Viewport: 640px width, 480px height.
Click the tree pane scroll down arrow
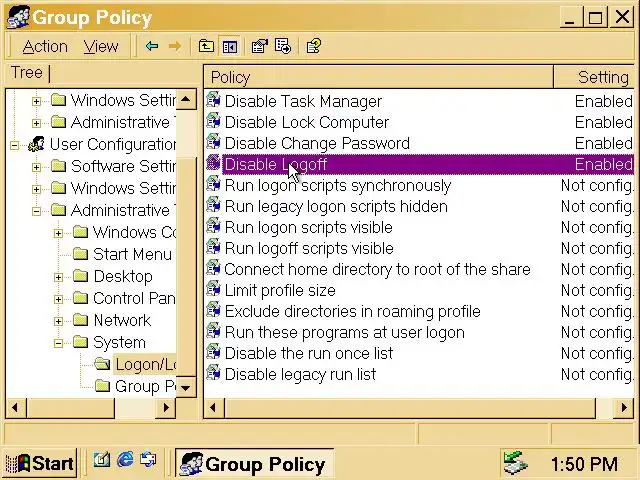(186, 387)
